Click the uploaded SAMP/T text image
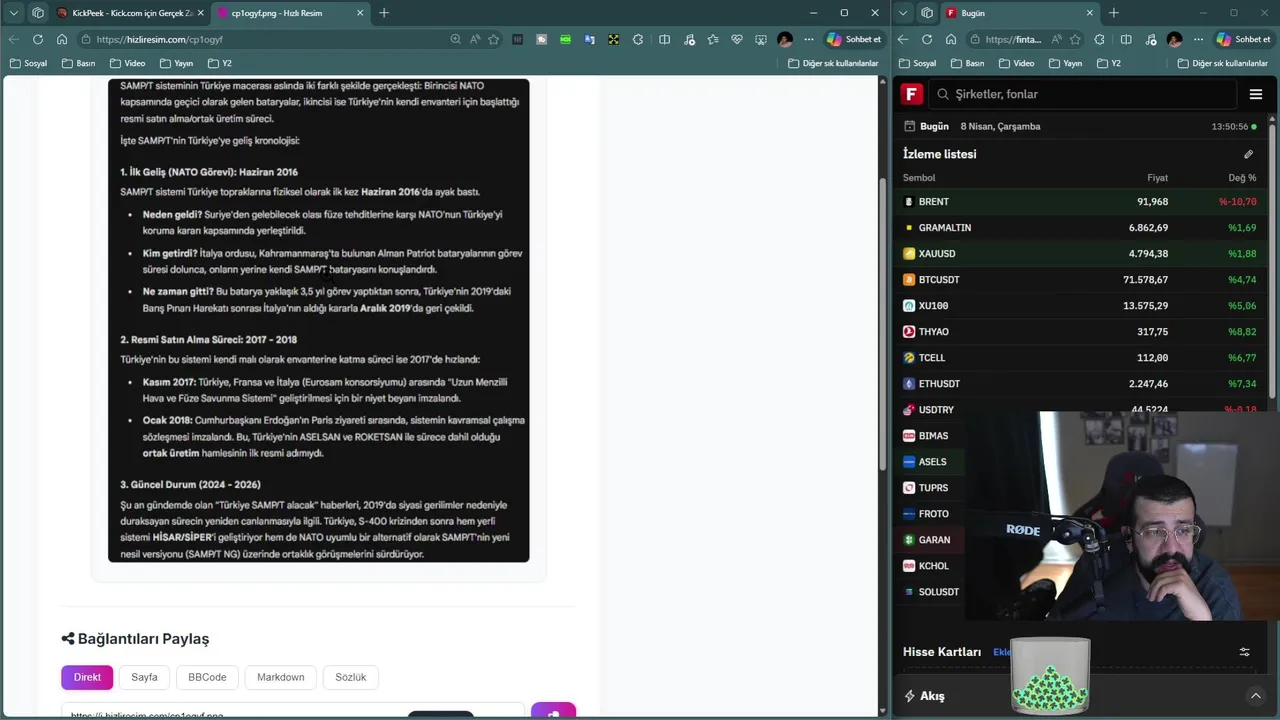This screenshot has height=720, width=1280. click(318, 320)
